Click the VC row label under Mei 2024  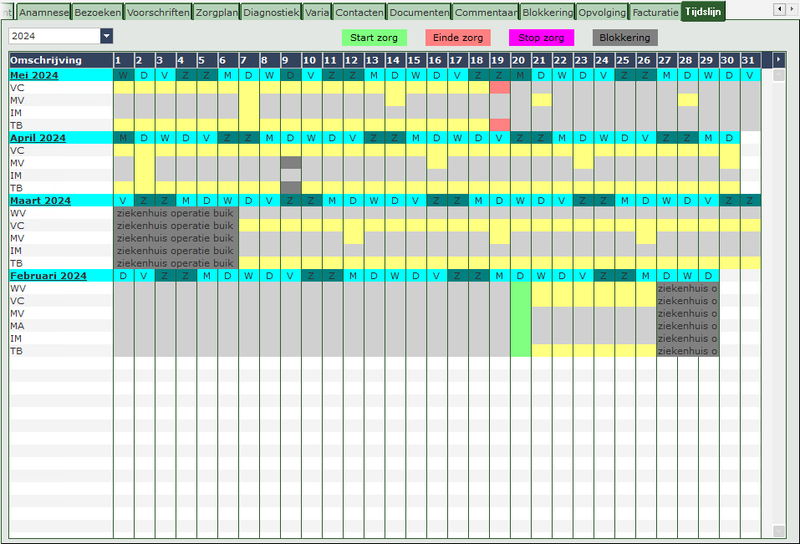(17, 88)
